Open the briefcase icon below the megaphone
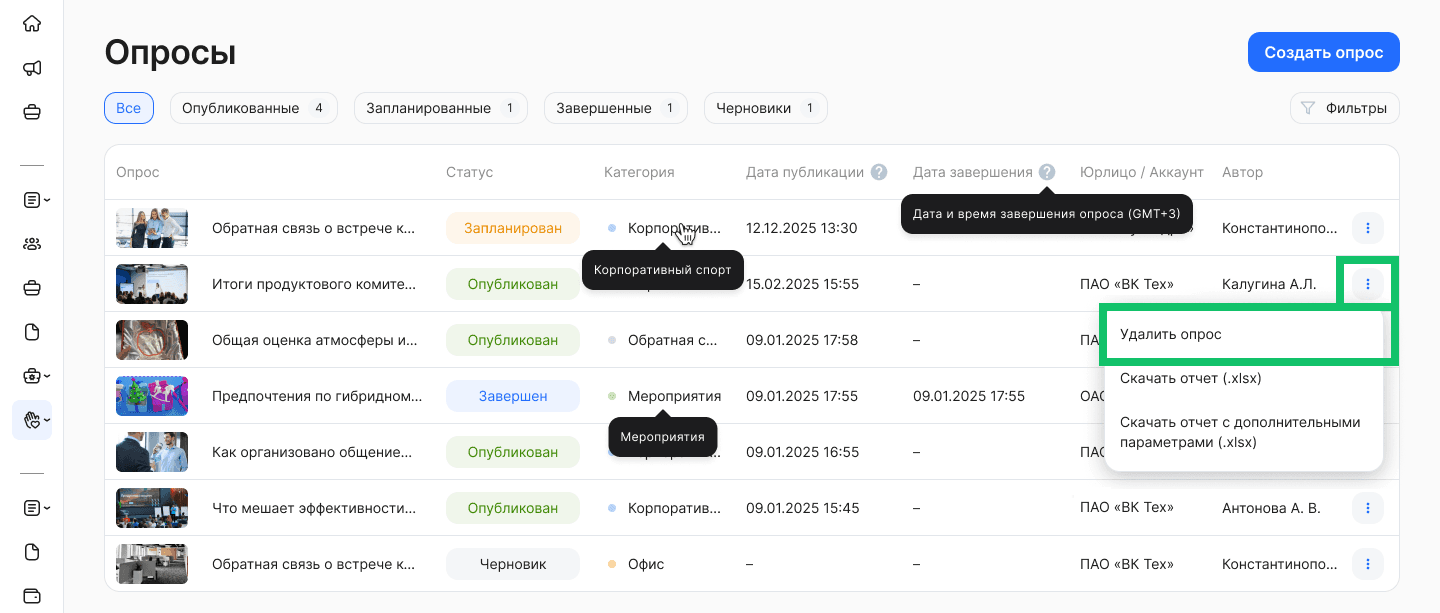The image size is (1440, 613). coord(32,114)
